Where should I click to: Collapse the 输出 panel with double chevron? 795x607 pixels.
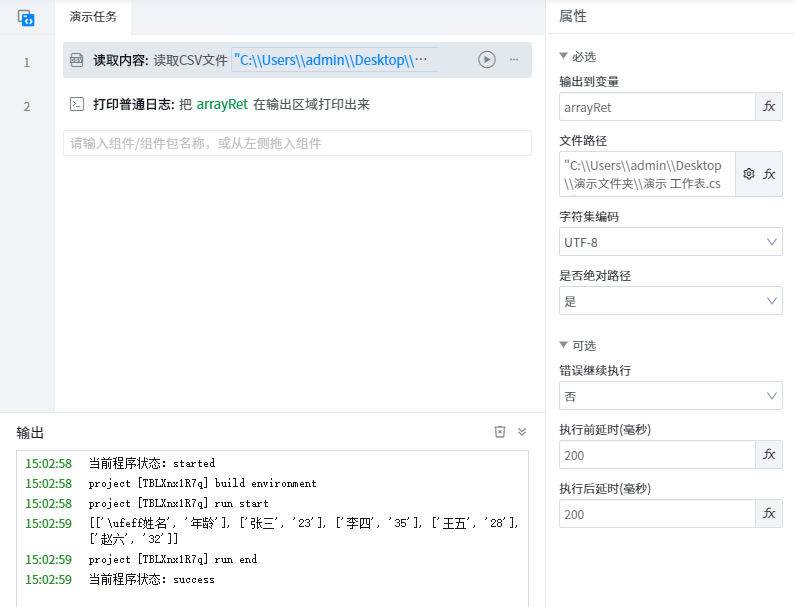[x=522, y=432]
